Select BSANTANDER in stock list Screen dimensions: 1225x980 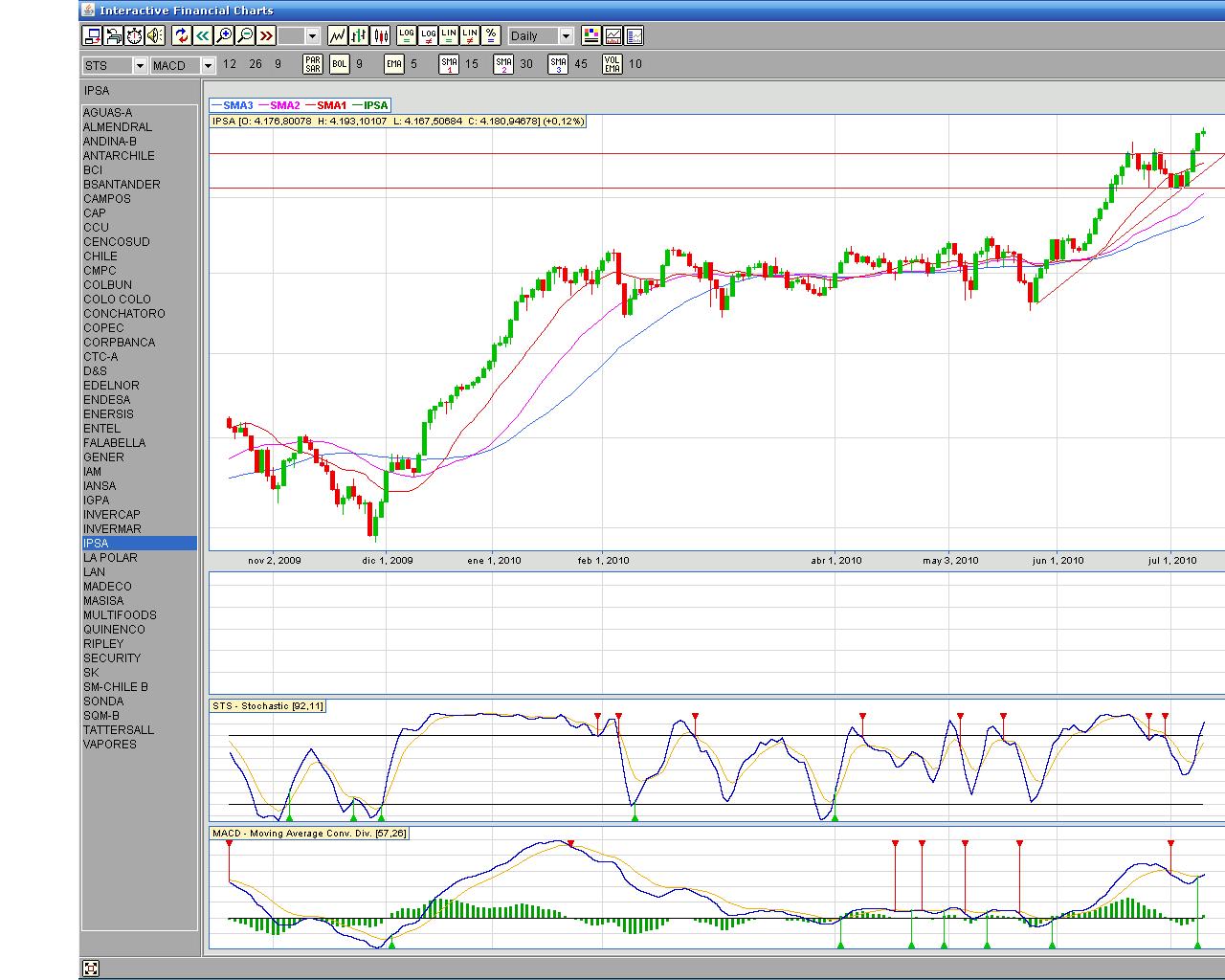coord(140,184)
